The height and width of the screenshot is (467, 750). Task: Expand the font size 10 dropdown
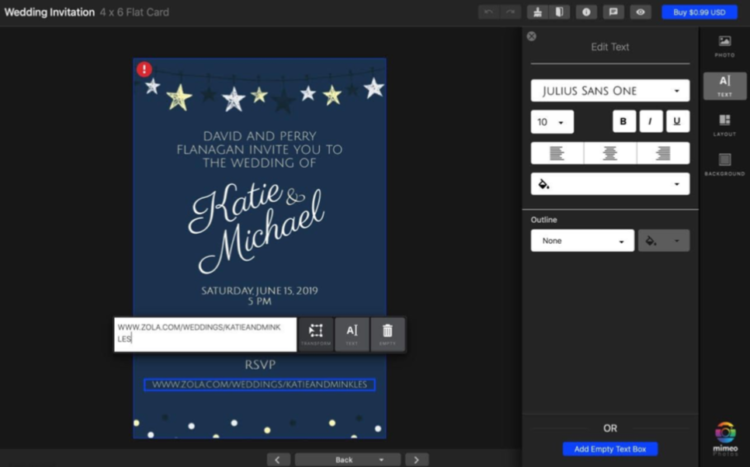point(552,122)
